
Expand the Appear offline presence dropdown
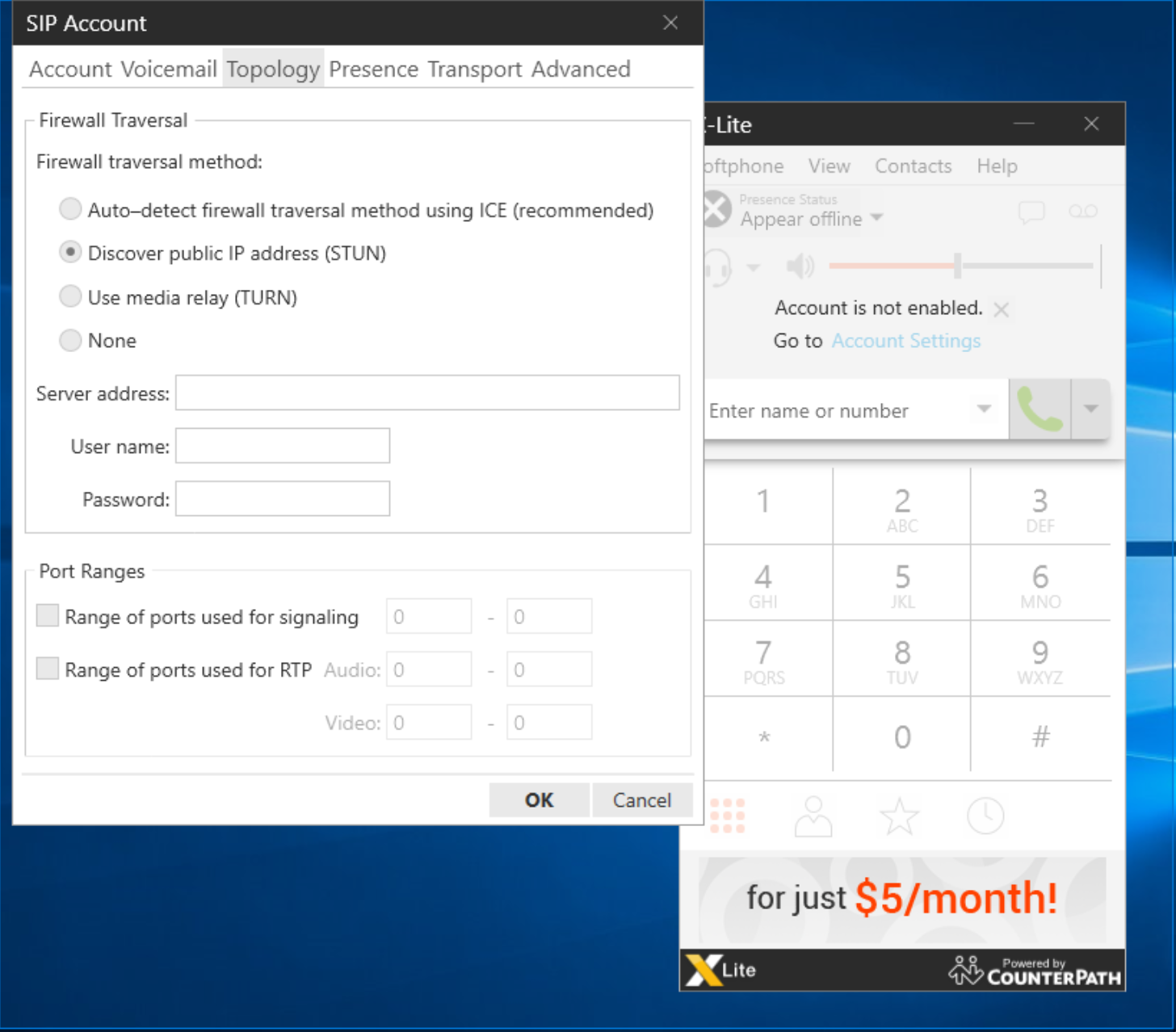[x=877, y=218]
